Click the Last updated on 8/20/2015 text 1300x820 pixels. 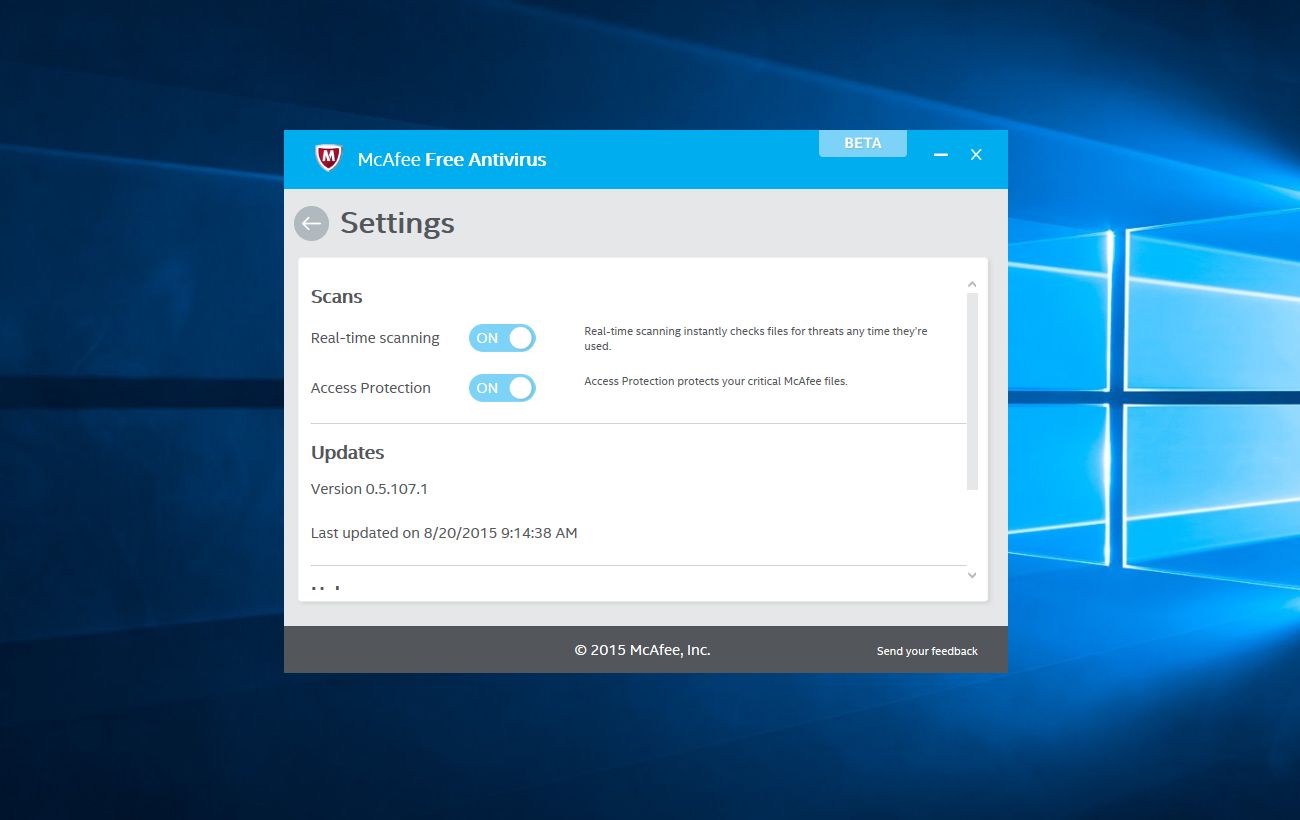444,533
